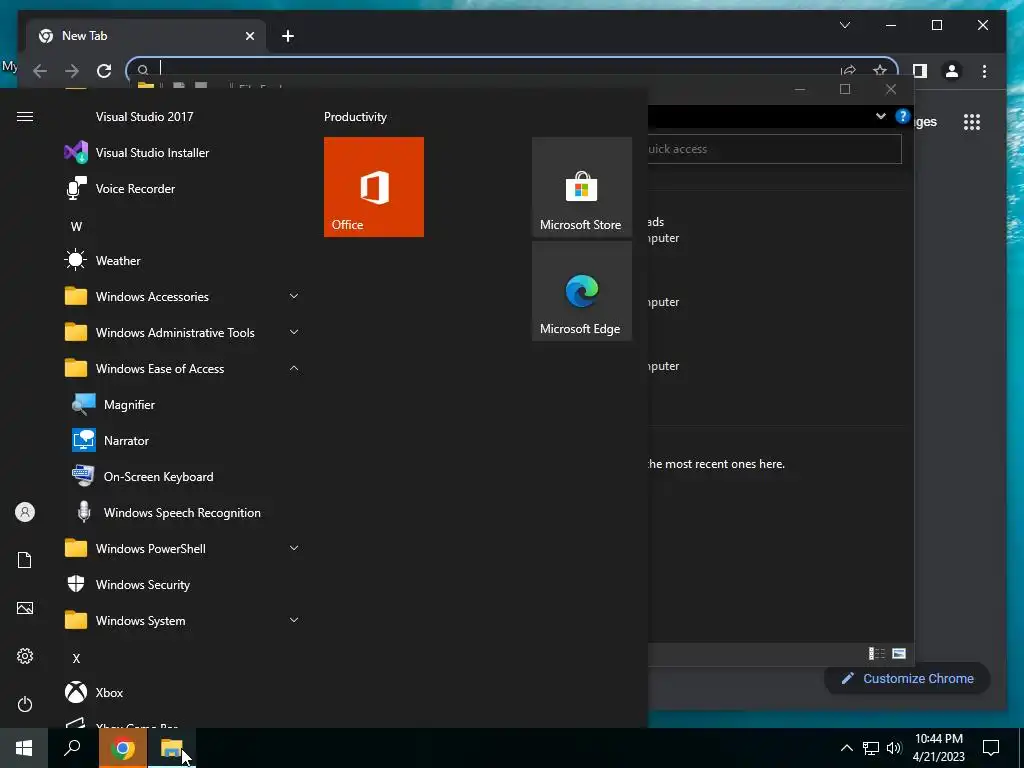This screenshot has height=768, width=1024.
Task: Expand Windows PowerShell folder
Action: coord(182,549)
